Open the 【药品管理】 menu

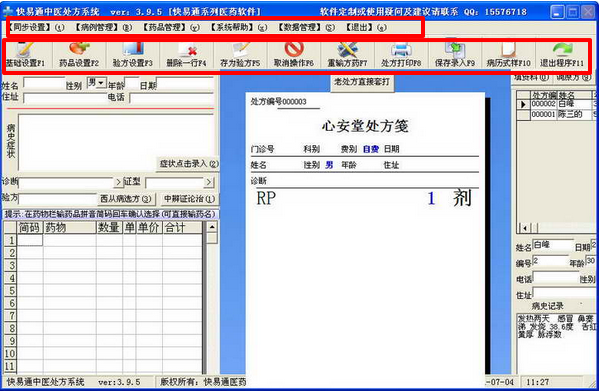coord(171,27)
